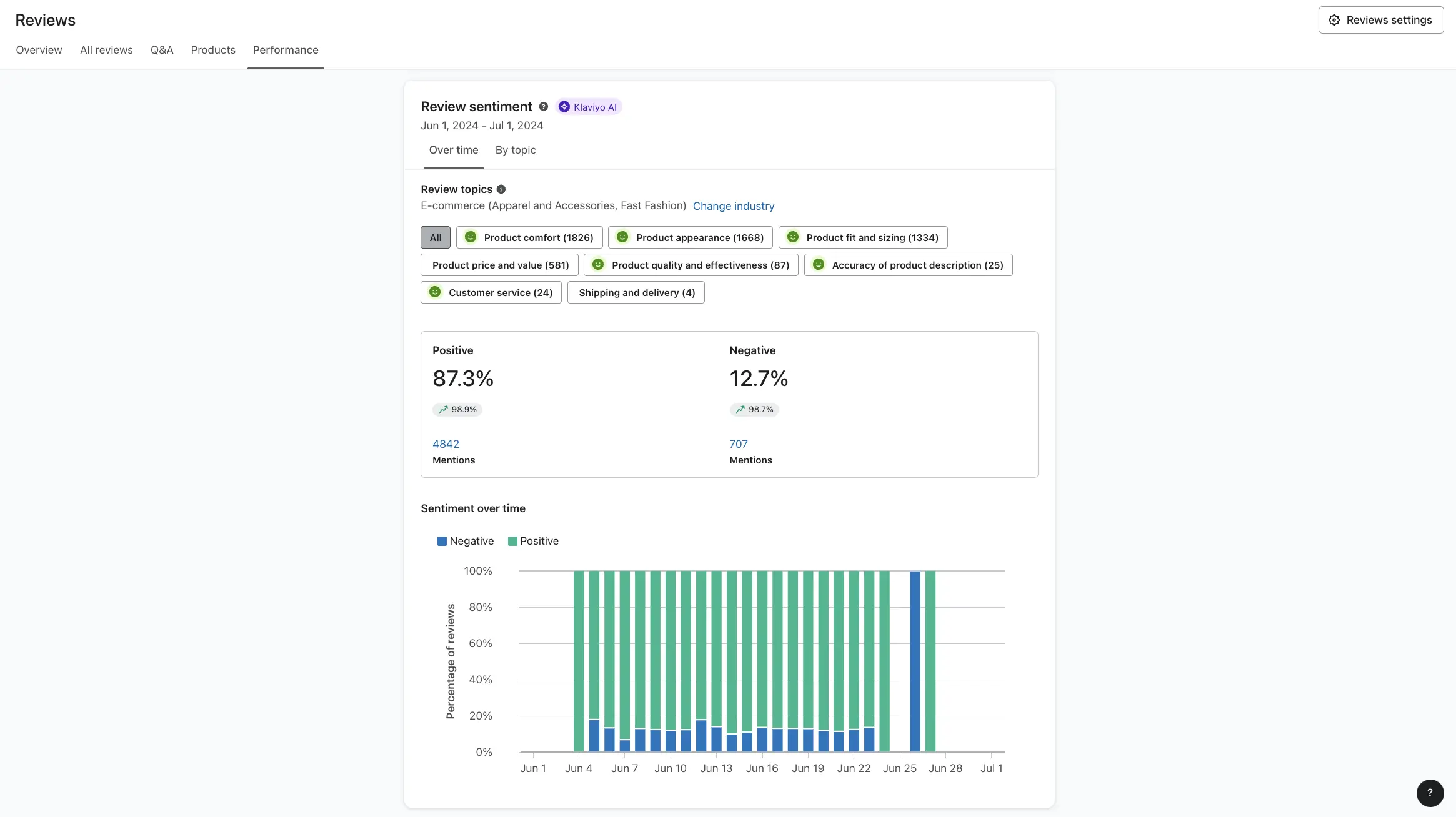Screen dimensions: 1456x817
Task: Click the Review sentiment help question icon
Action: tap(544, 107)
